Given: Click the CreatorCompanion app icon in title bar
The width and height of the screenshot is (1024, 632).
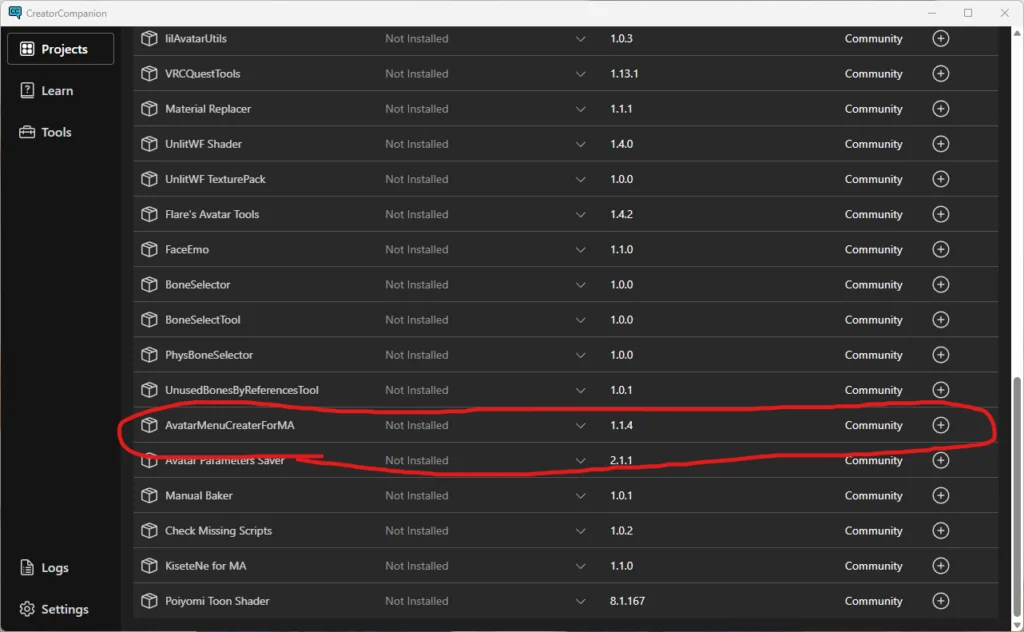Looking at the screenshot, I should click(15, 13).
